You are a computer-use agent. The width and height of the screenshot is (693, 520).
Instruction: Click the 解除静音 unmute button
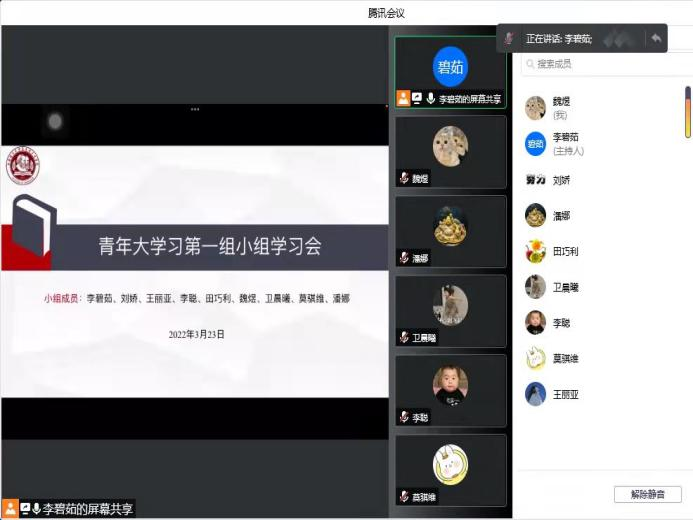click(x=647, y=494)
